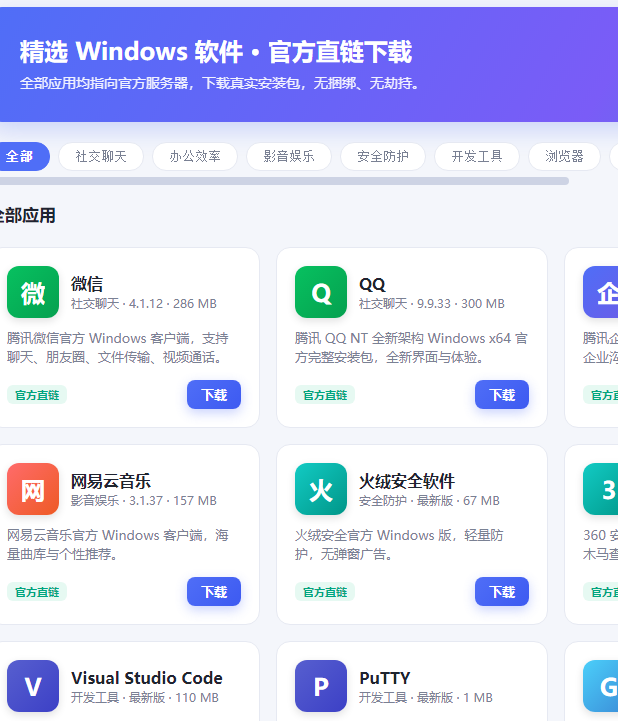The height and width of the screenshot is (721, 618).
Task: Click '开发工具 · 最新版 · 110 MB' text
Action: (x=145, y=698)
